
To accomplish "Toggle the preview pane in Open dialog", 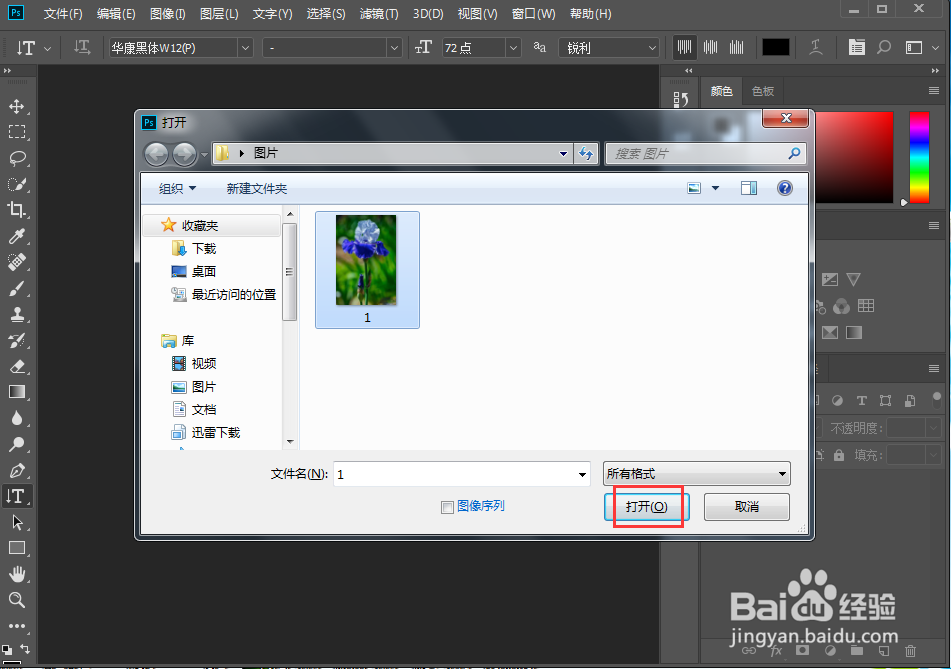I will 748,188.
